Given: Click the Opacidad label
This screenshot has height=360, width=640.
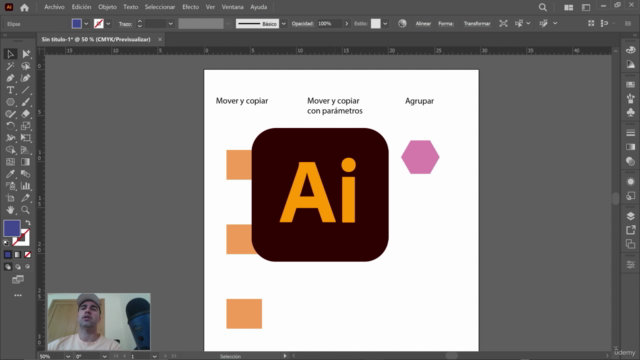Looking at the screenshot, I should (302, 24).
